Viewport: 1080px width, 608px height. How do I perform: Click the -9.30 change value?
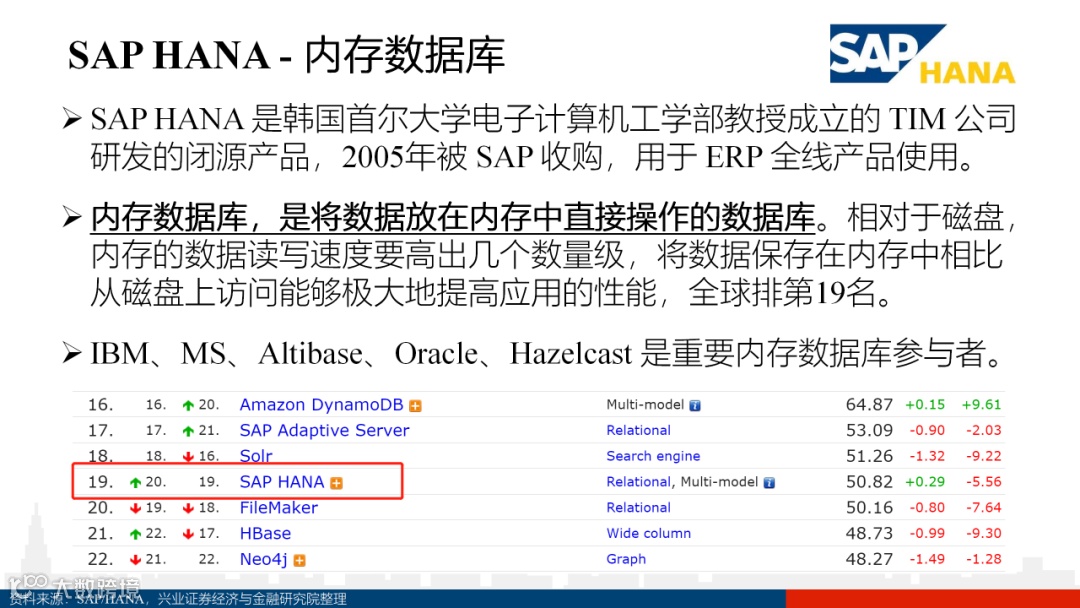tap(983, 533)
